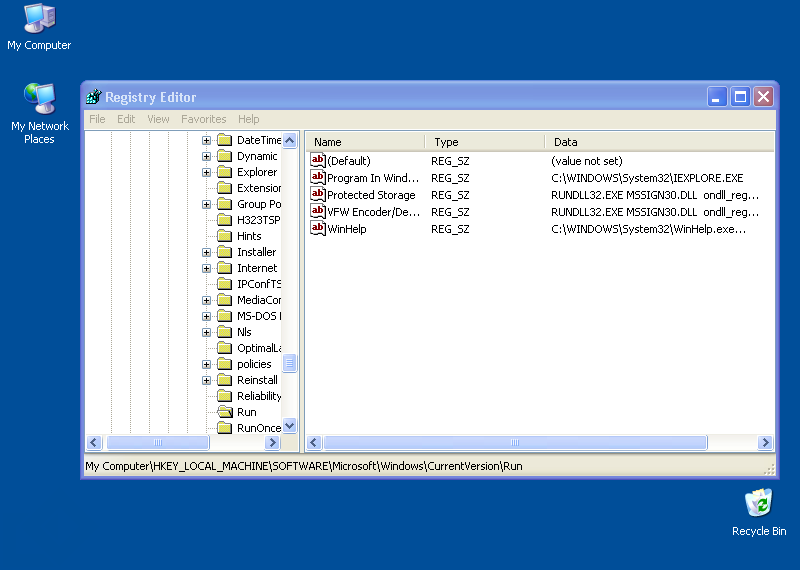Click the Installer folder icon
This screenshot has width=800, height=570.
[224, 252]
